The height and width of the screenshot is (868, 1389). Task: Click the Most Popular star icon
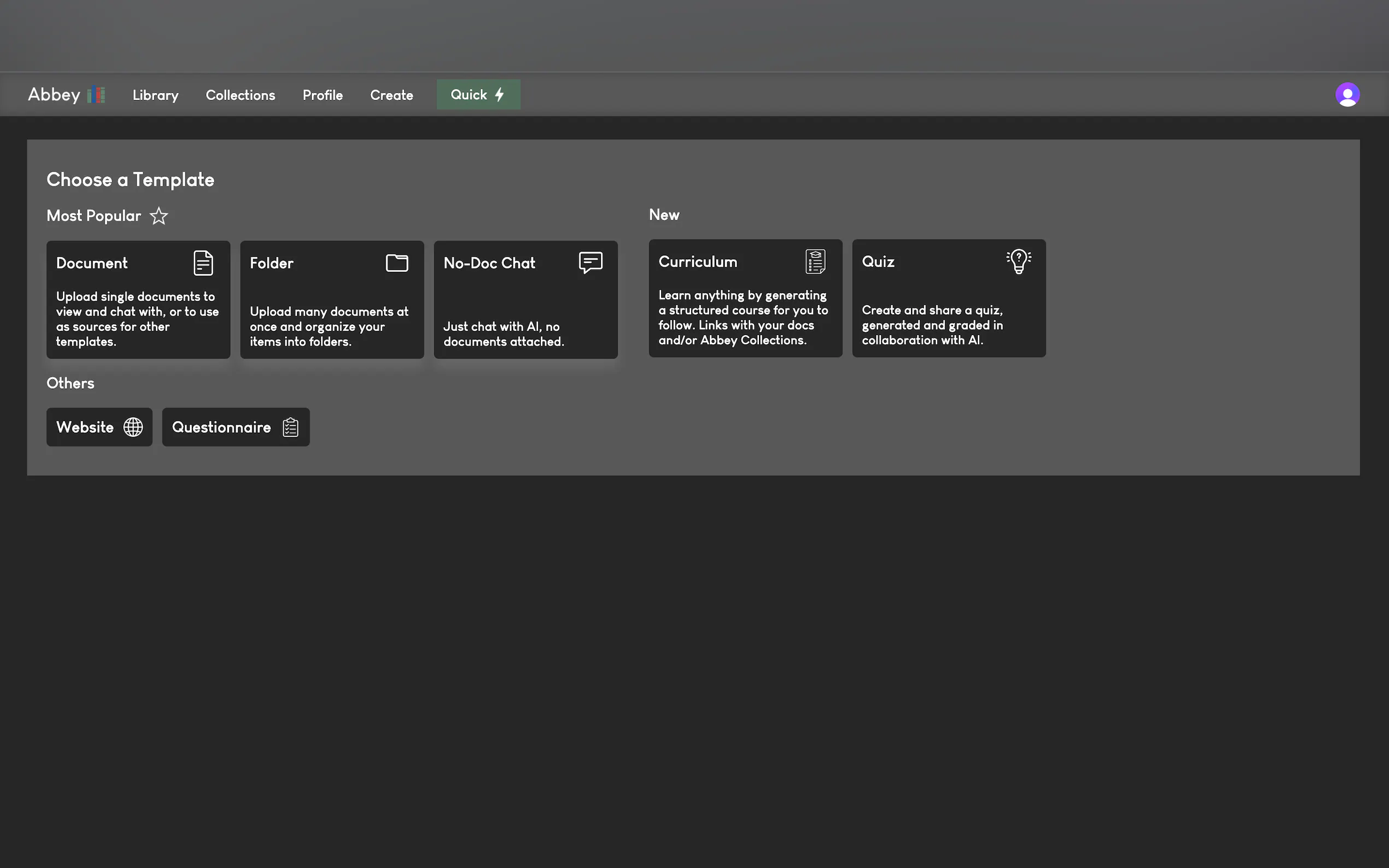(x=159, y=216)
